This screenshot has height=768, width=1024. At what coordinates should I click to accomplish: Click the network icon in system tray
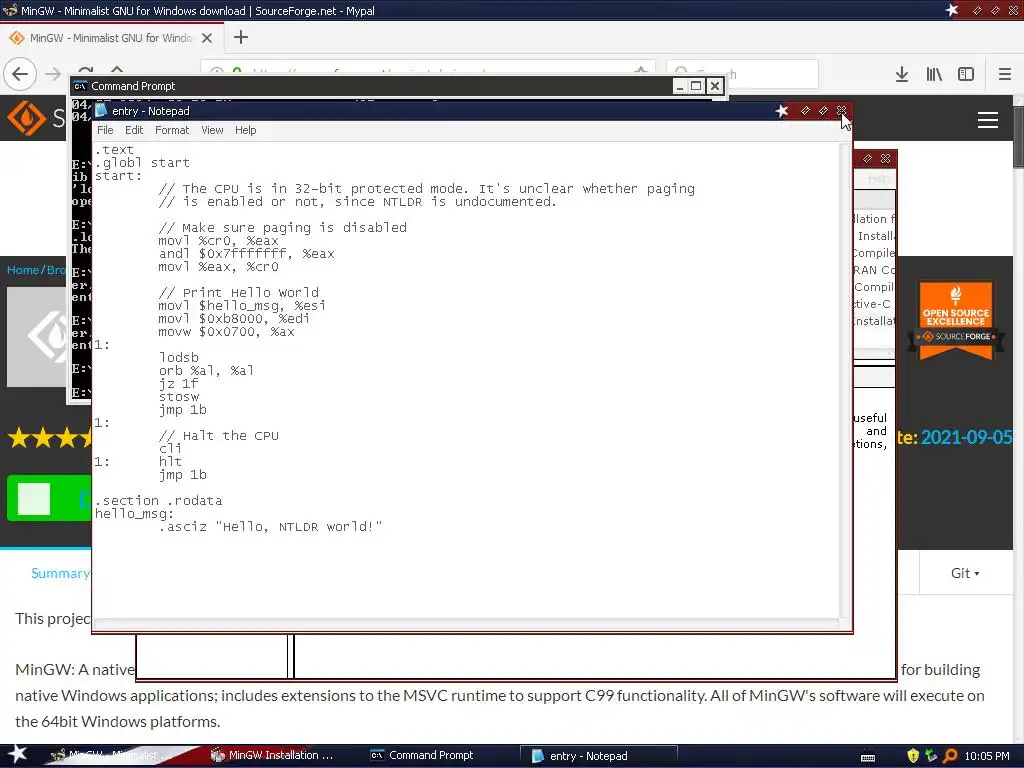[x=931, y=756]
